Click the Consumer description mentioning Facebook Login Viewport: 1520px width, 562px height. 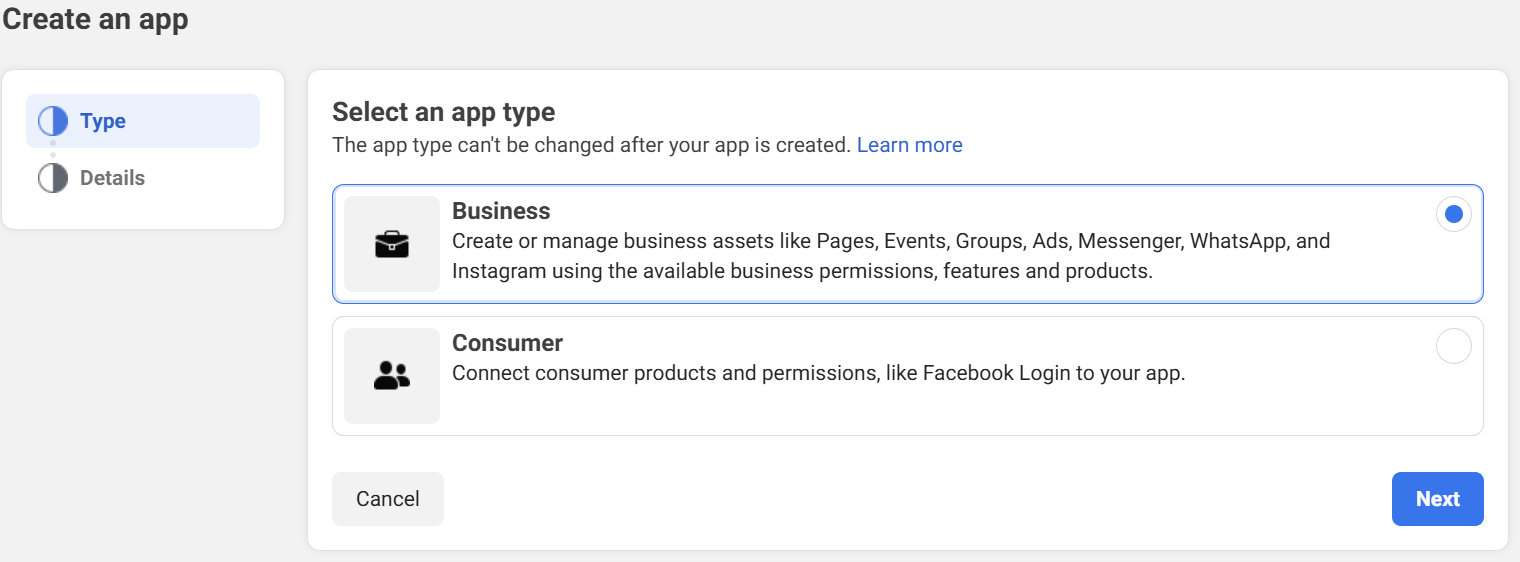(x=818, y=374)
